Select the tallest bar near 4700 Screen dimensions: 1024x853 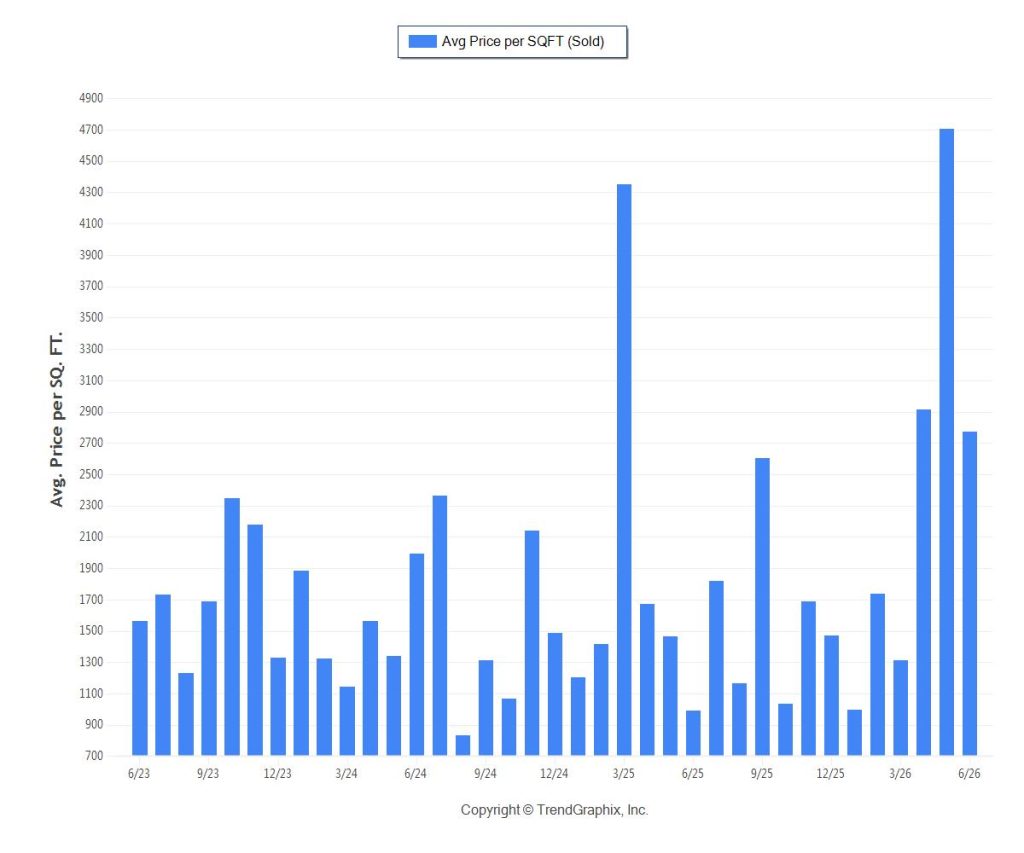pos(946,442)
